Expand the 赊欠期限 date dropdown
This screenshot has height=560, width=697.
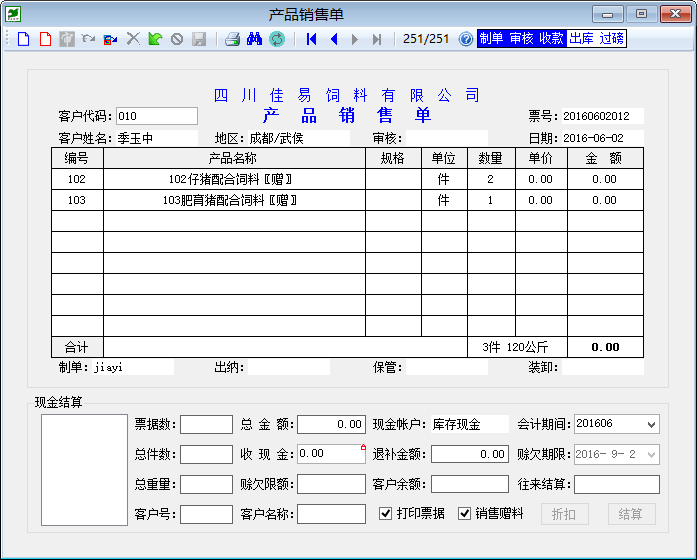[651, 455]
